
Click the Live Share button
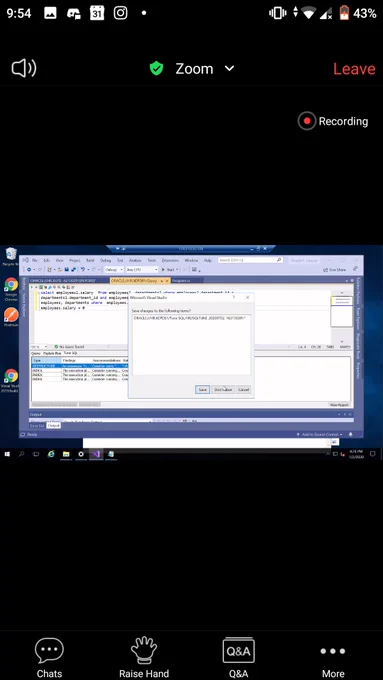(334, 269)
